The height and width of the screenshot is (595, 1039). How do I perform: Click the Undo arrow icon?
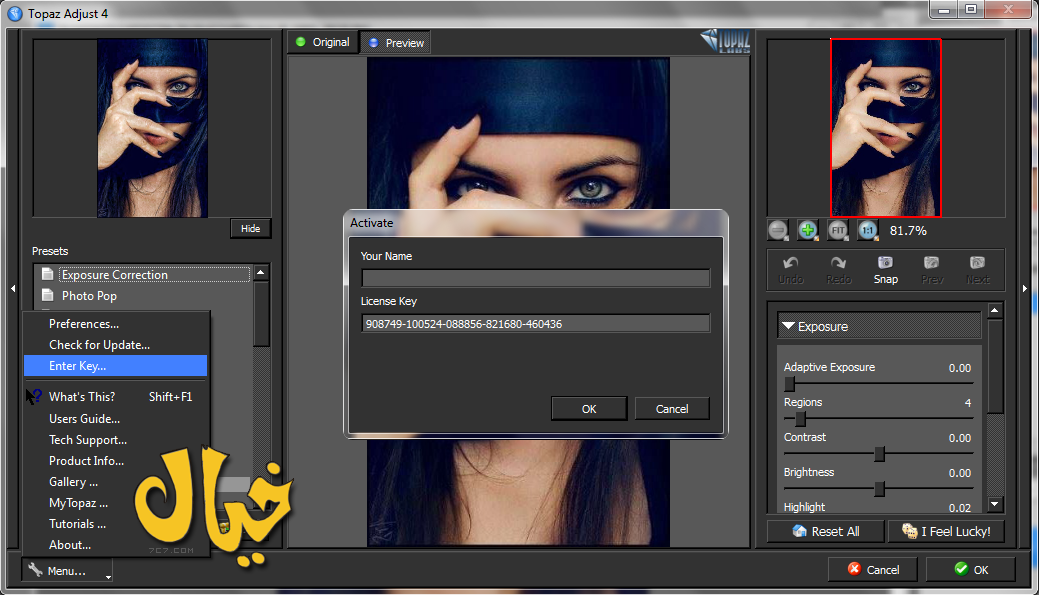[791, 263]
